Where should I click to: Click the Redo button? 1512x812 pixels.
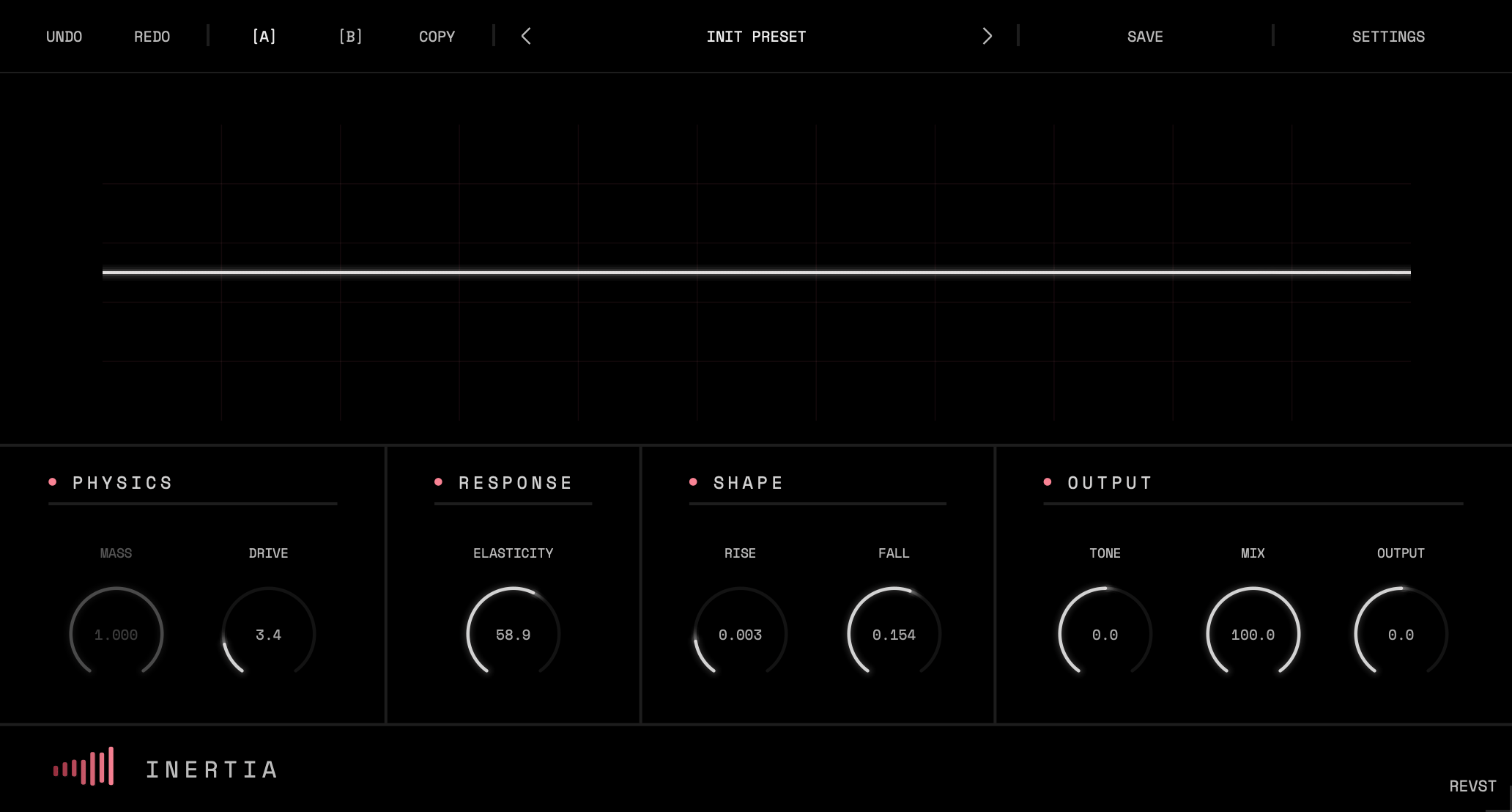[x=152, y=37]
